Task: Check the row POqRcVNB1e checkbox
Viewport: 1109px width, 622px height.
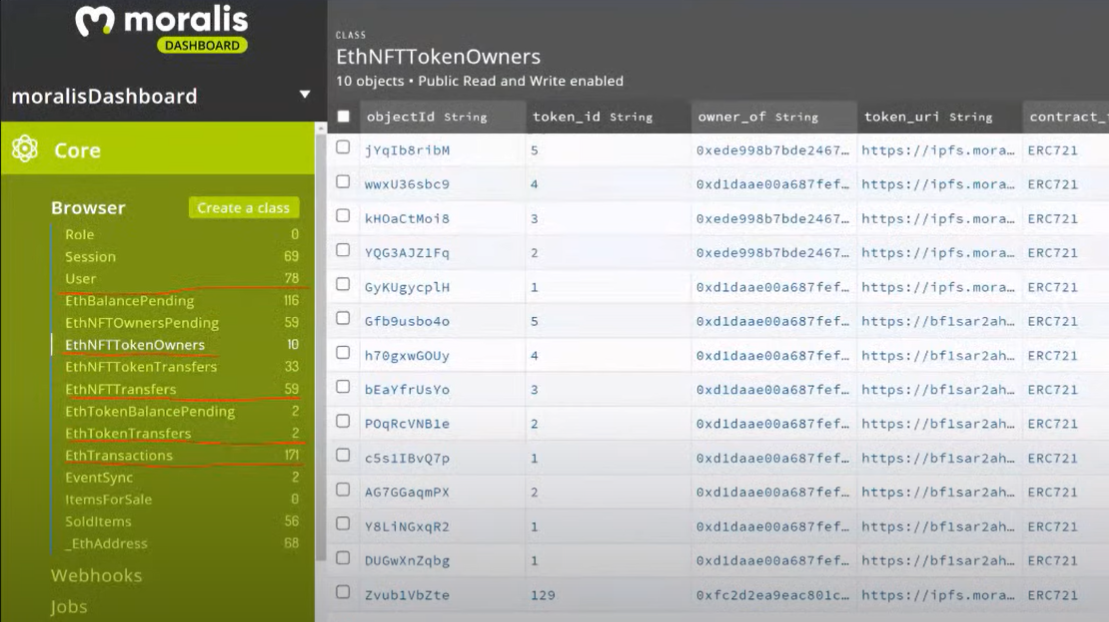Action: pyautogui.click(x=343, y=421)
